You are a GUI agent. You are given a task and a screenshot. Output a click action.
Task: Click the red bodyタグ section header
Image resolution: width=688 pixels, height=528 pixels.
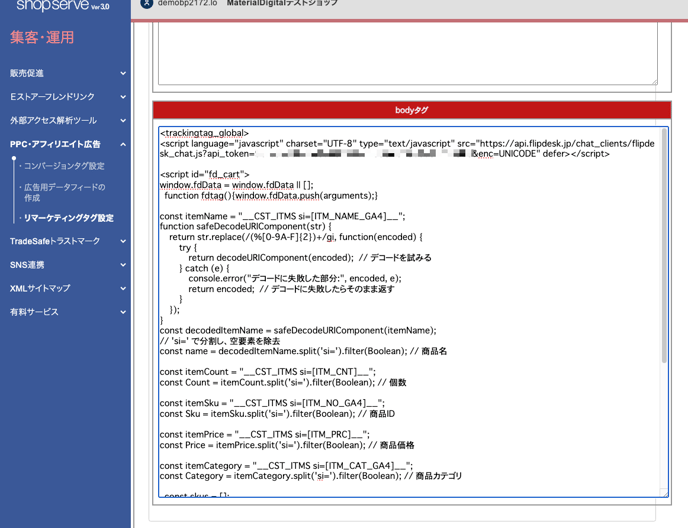click(x=412, y=110)
